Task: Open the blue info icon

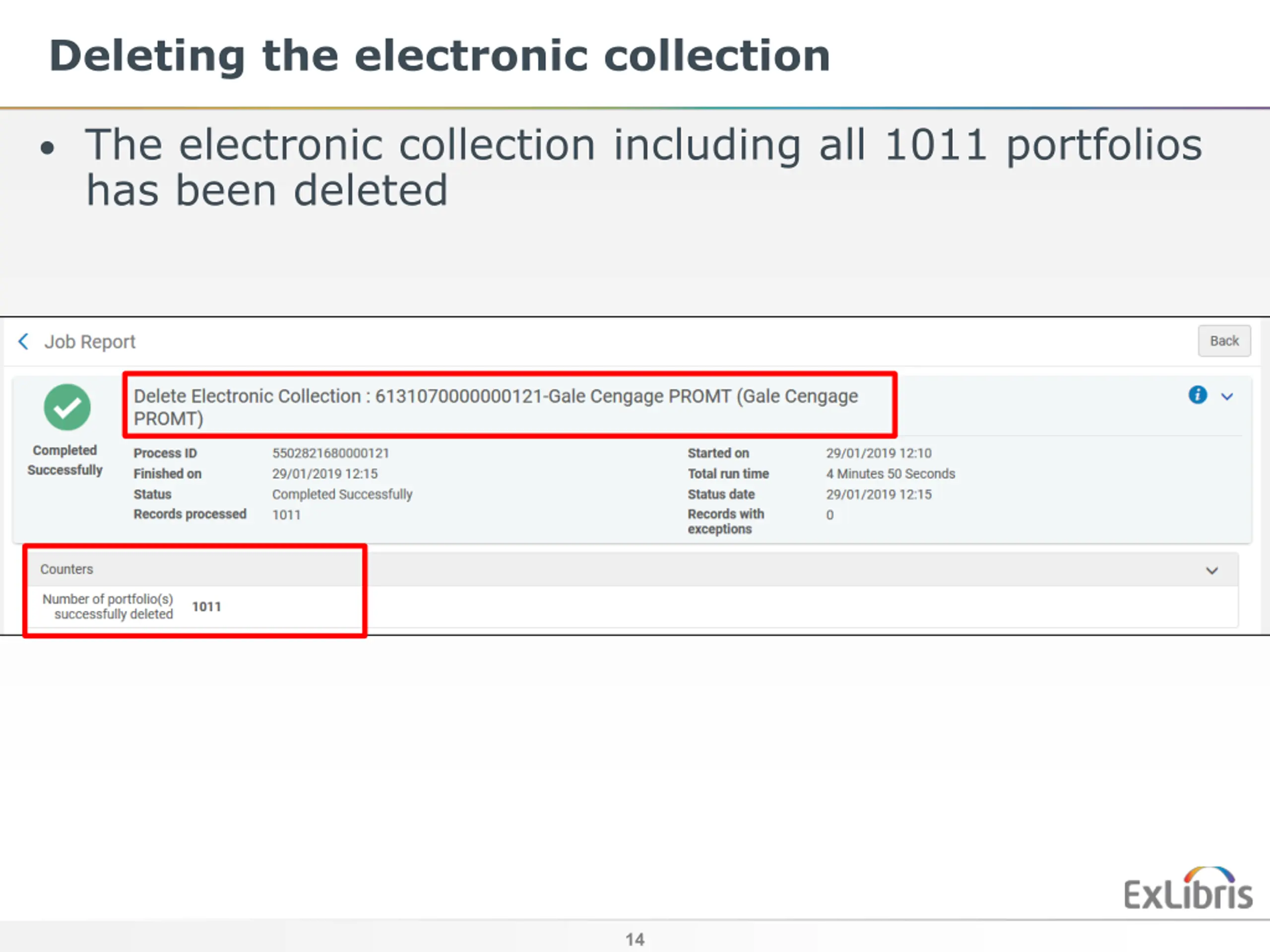Action: point(1198,395)
